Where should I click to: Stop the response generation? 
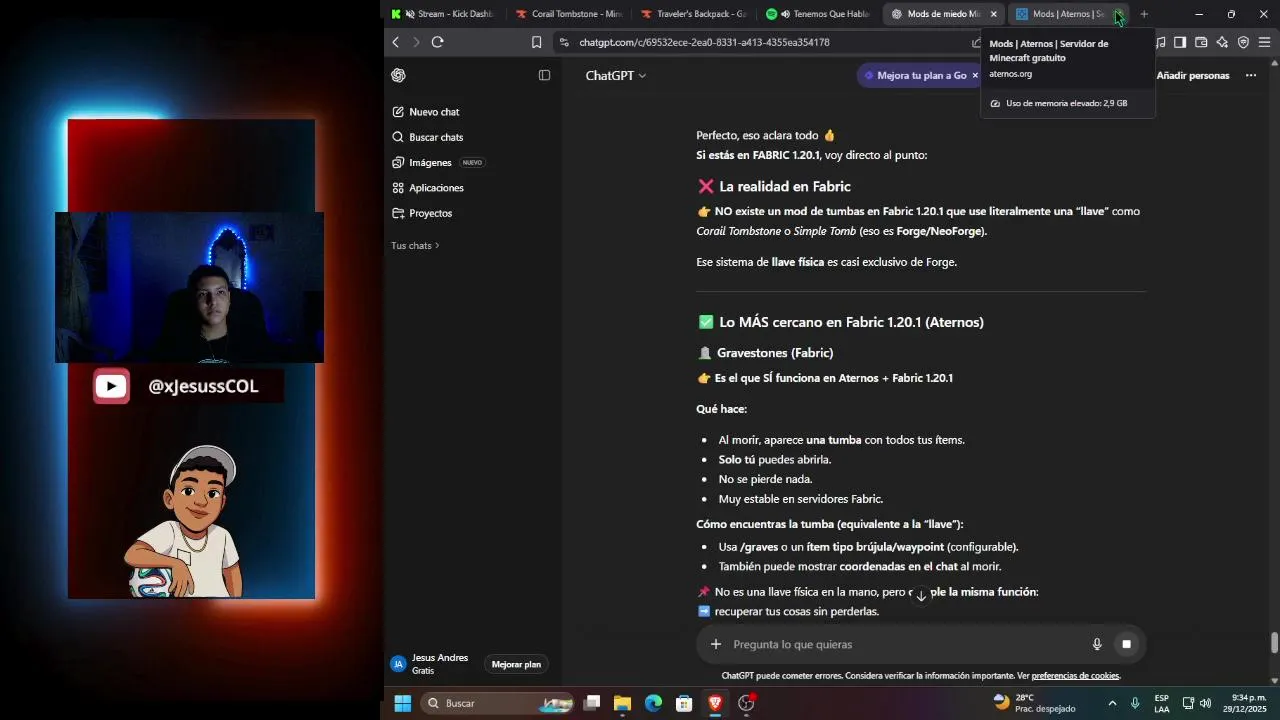coord(1126,644)
